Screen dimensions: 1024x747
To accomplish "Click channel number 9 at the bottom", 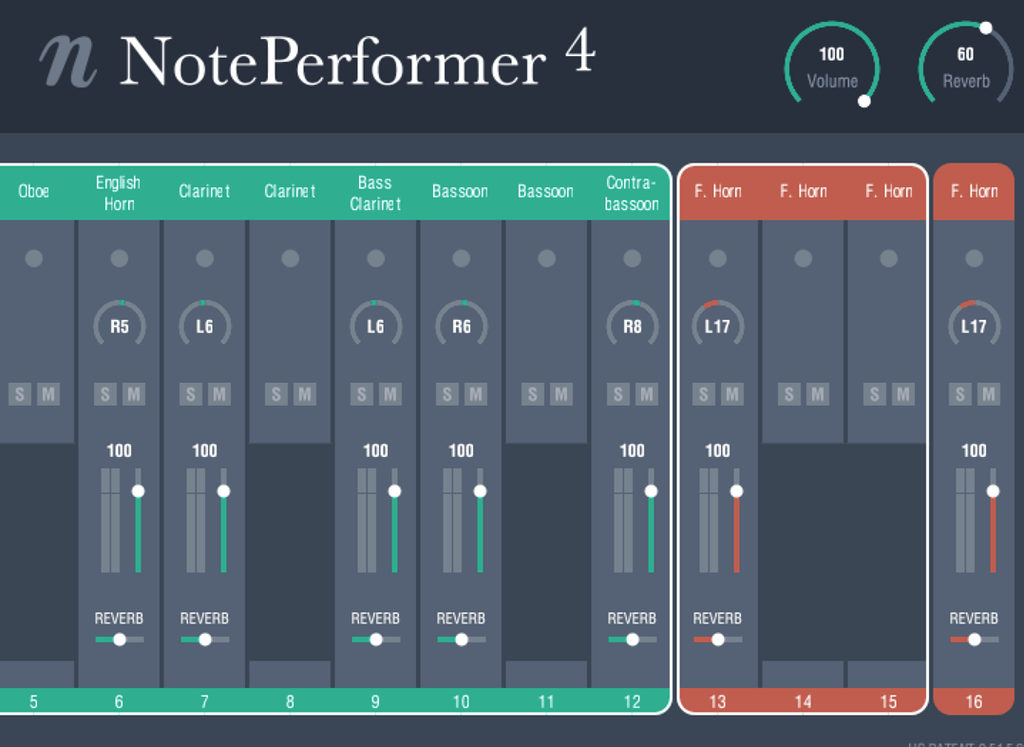I will point(375,702).
